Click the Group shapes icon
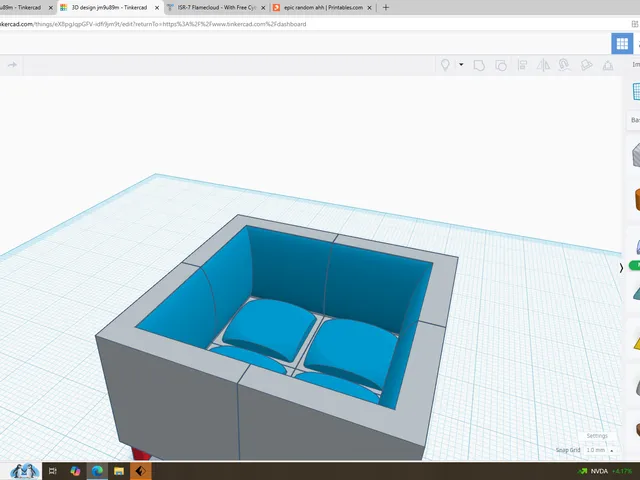Screen dimensions: 640x480 tap(479, 65)
